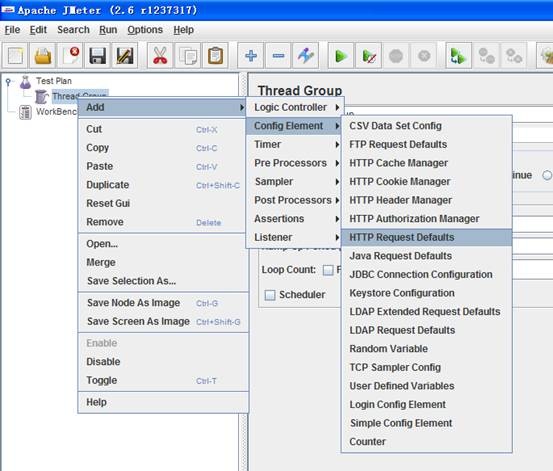Image resolution: width=553 pixels, height=471 pixels.
Task: Click the Paste clipboard icon
Action: [x=215, y=56]
